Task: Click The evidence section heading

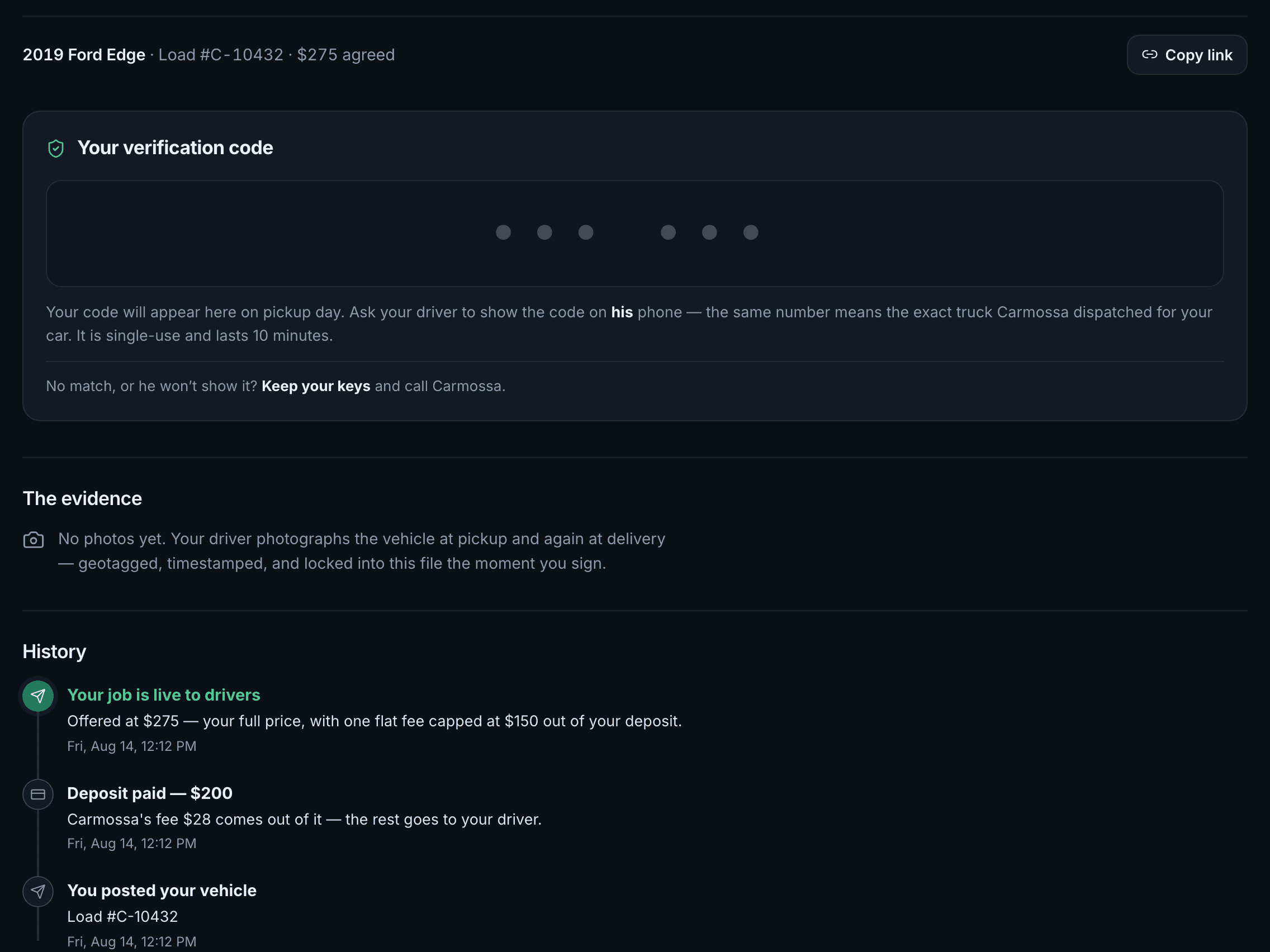Action: coord(82,498)
